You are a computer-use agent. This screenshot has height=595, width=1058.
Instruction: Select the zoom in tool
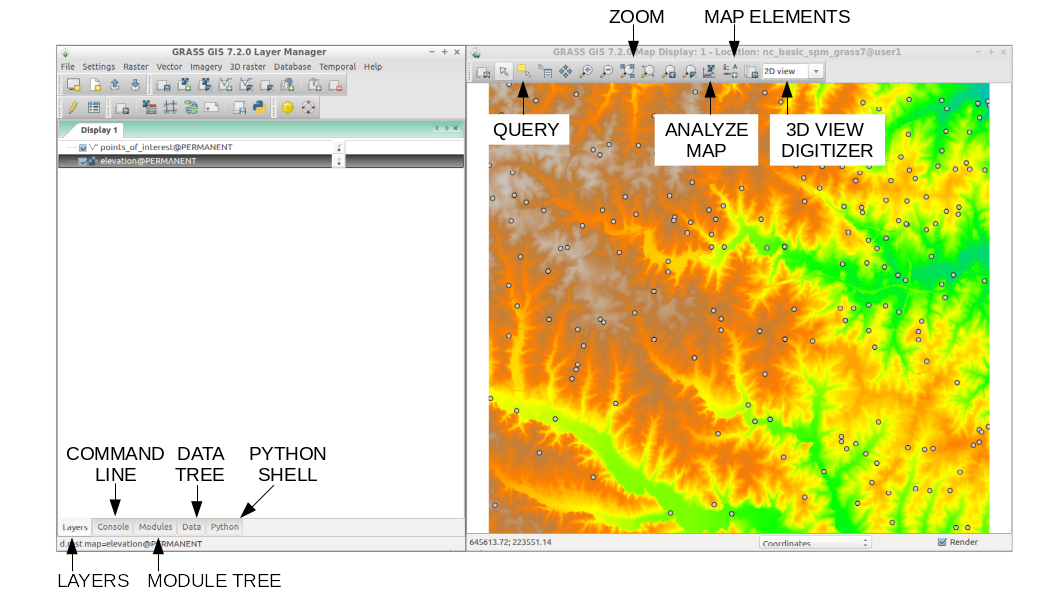(x=586, y=72)
